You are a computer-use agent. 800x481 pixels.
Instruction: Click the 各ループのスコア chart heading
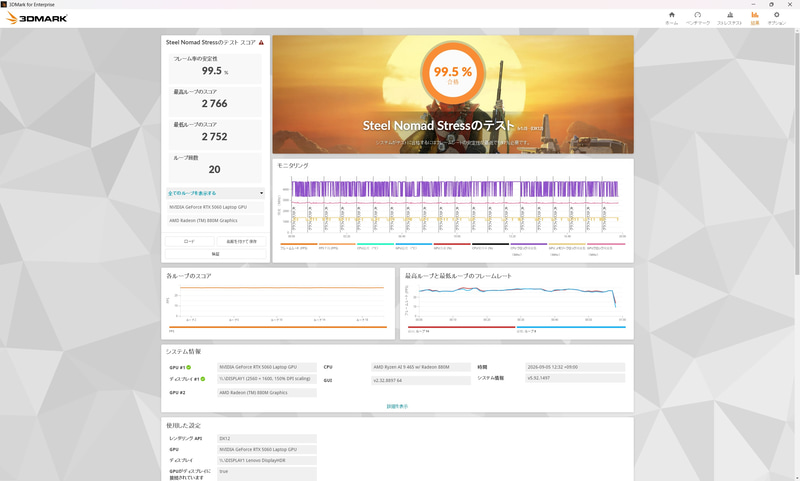pos(189,276)
